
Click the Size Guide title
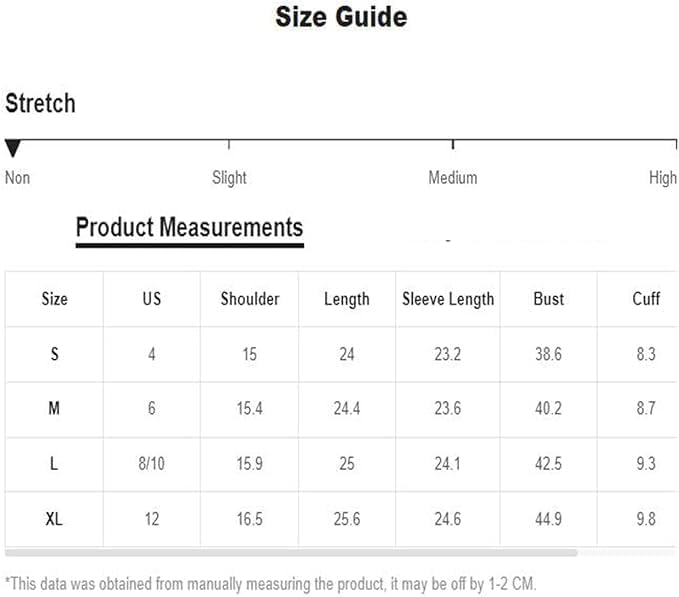tap(341, 17)
